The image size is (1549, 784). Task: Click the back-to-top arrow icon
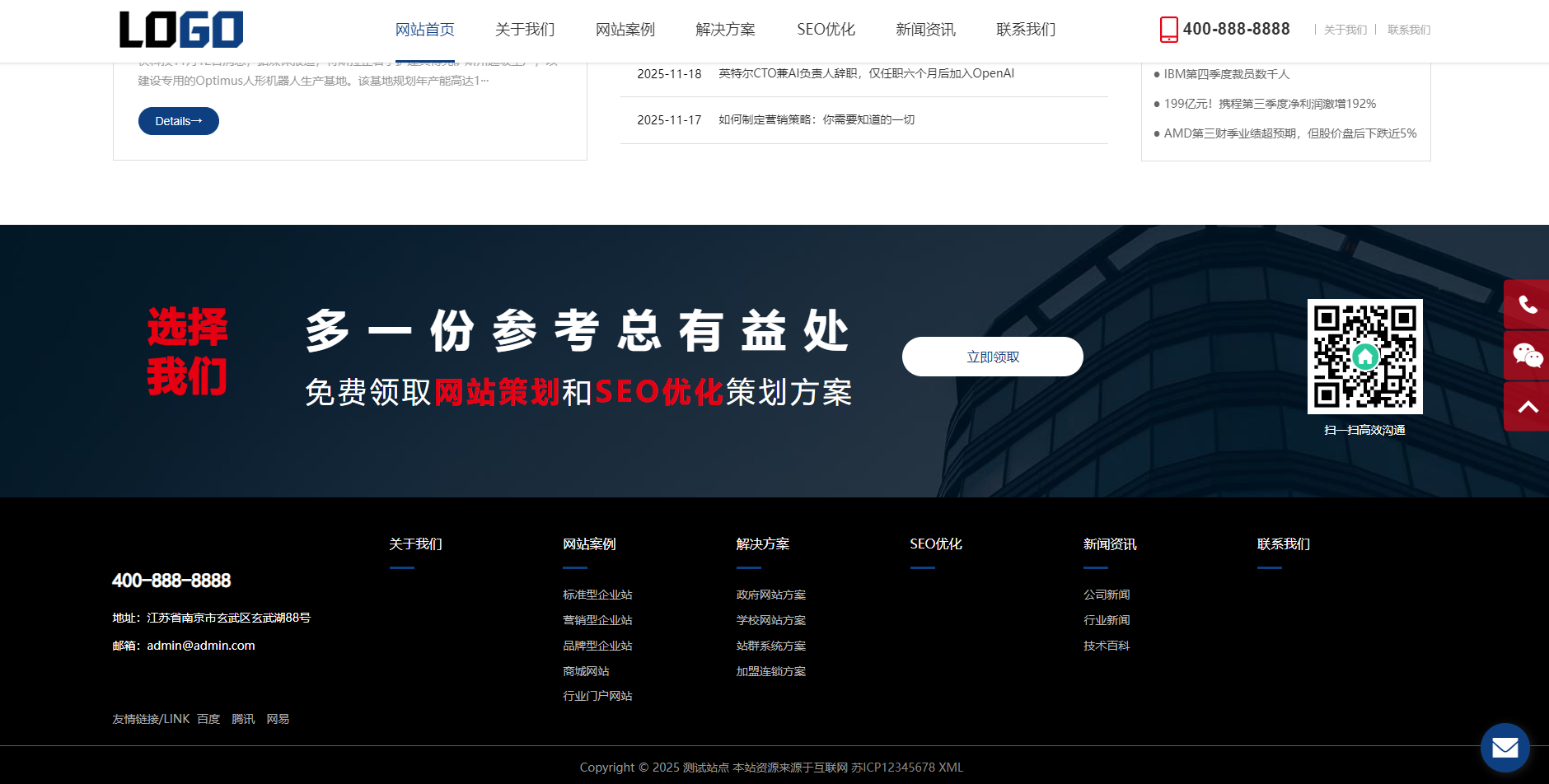(1528, 407)
